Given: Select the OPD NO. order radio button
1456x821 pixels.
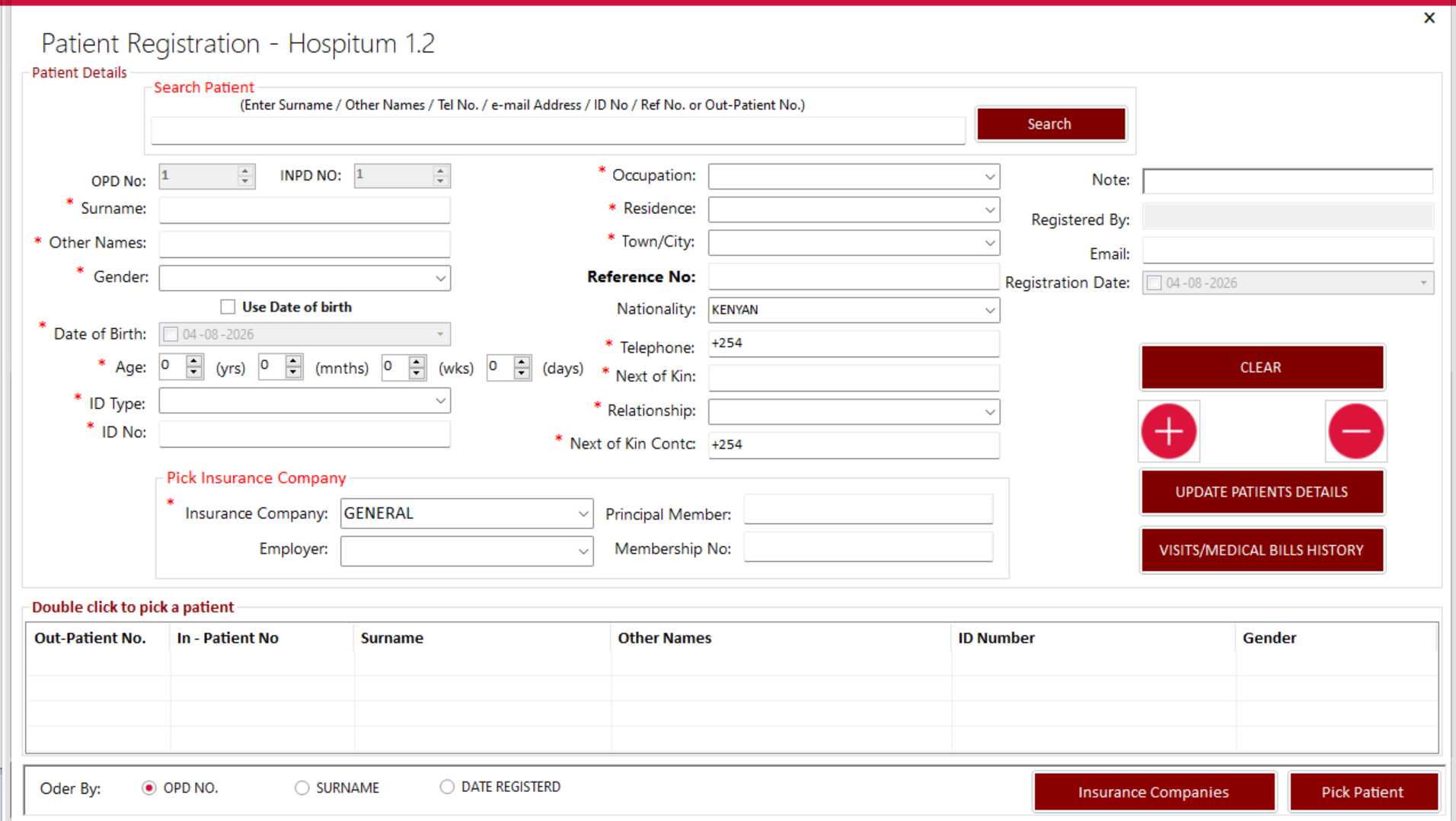Looking at the screenshot, I should tap(149, 788).
